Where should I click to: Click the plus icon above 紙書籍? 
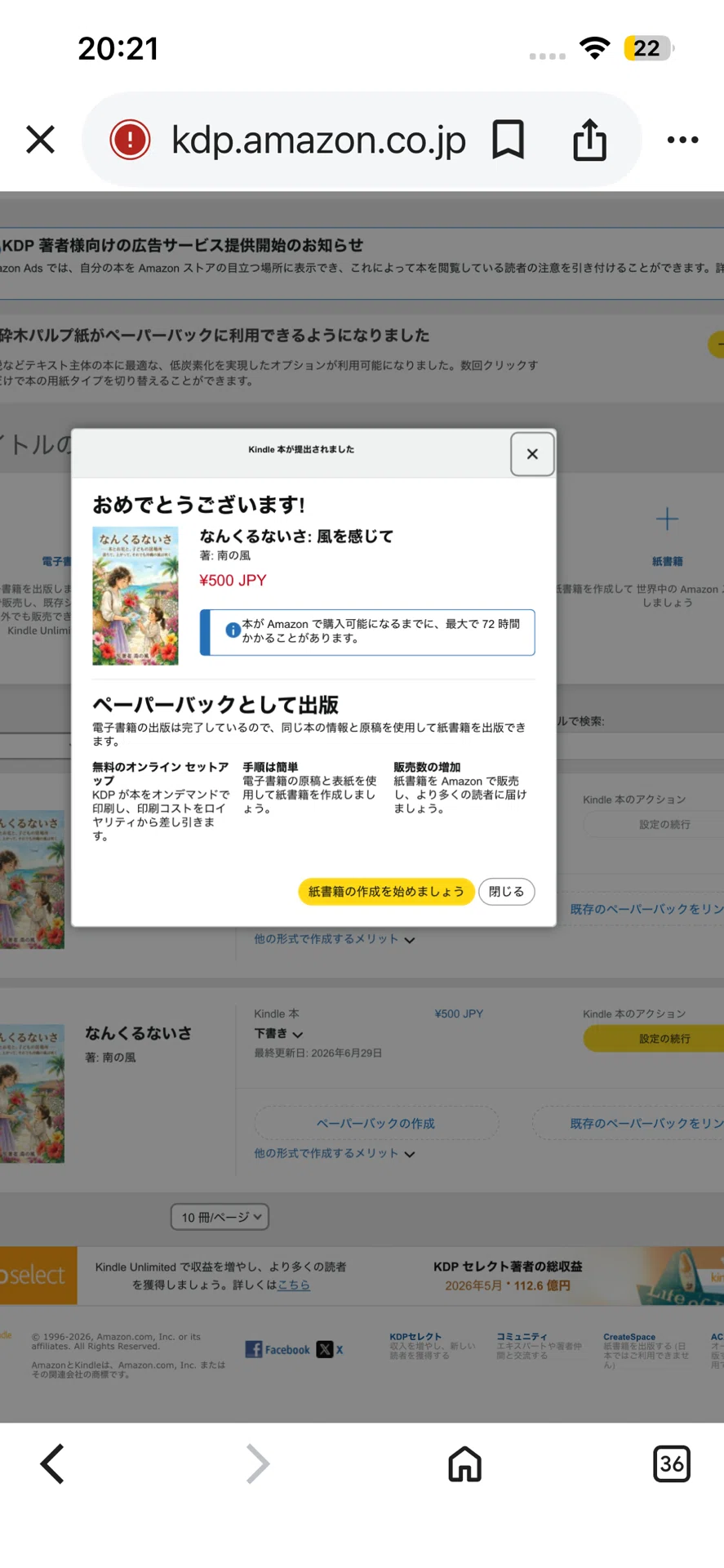point(667,519)
